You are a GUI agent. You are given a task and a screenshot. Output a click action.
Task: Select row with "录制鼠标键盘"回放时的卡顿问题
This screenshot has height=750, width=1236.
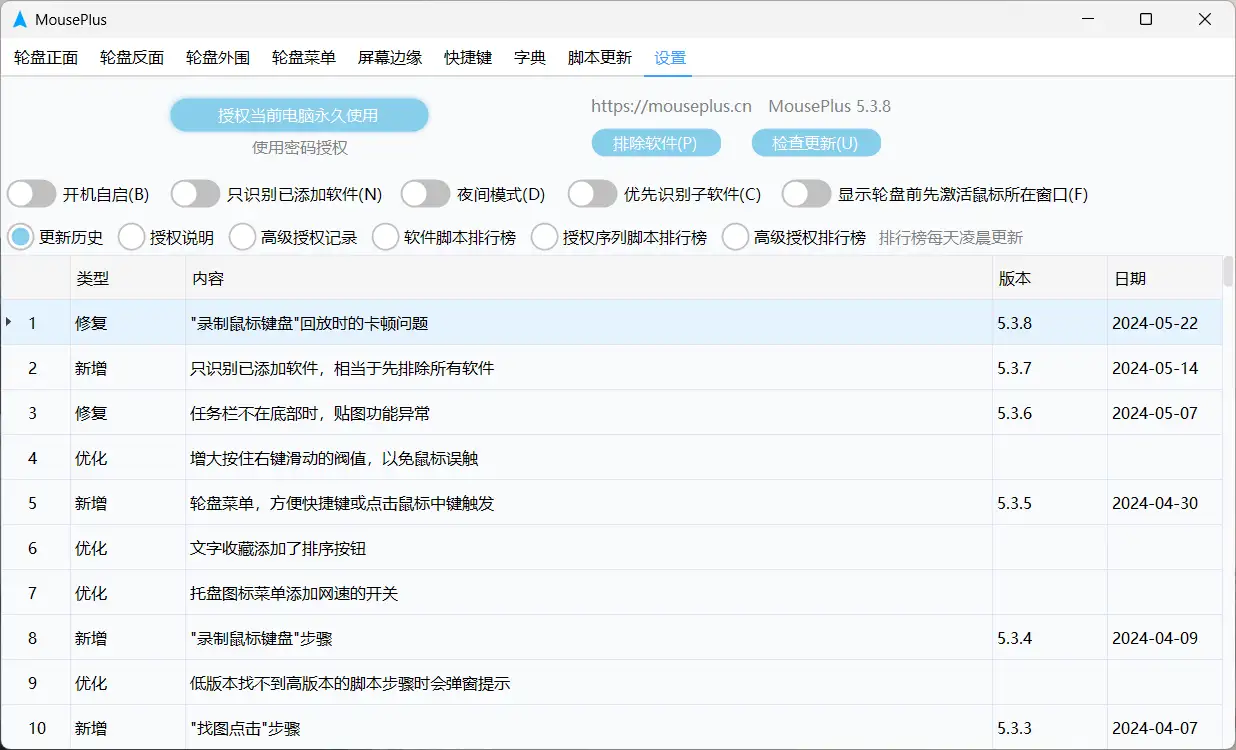click(x=611, y=323)
